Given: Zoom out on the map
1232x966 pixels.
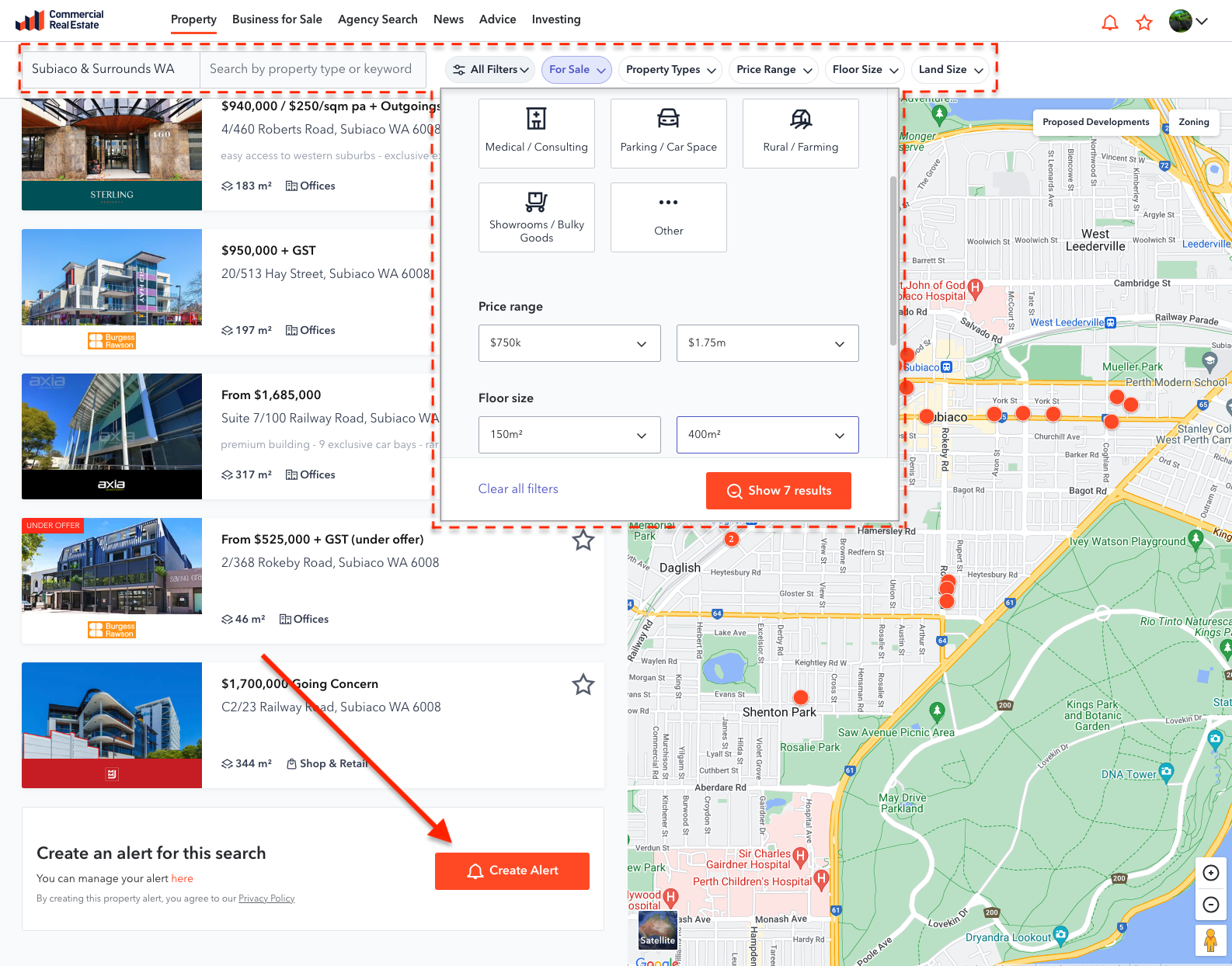Looking at the screenshot, I should (1210, 905).
